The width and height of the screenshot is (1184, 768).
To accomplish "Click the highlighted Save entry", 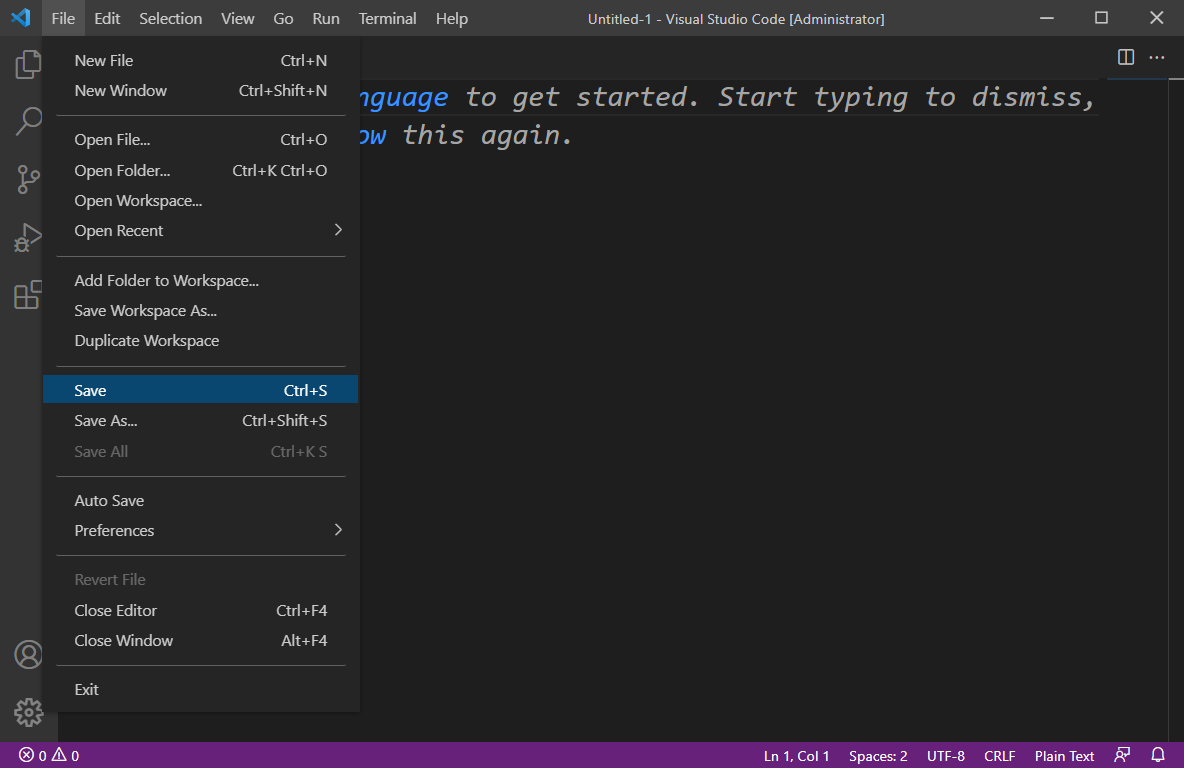I will (x=200, y=390).
